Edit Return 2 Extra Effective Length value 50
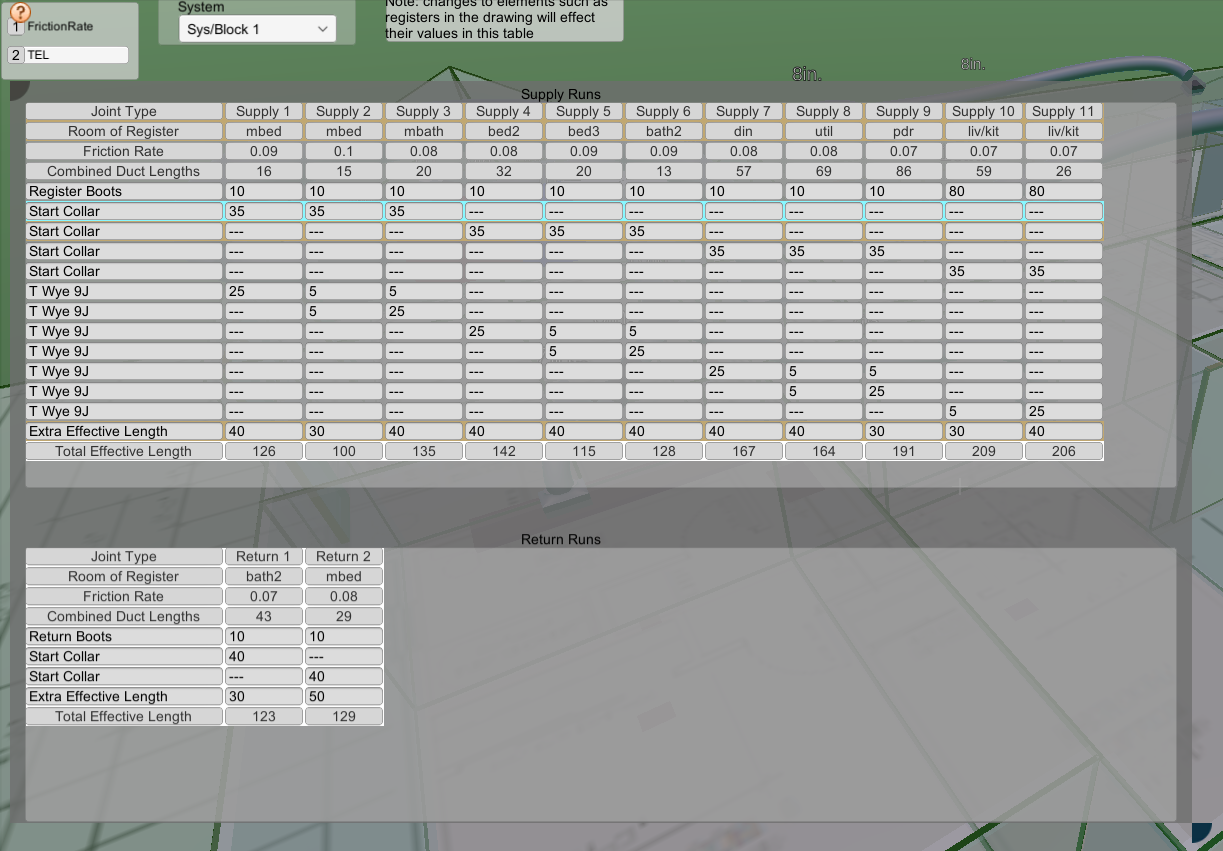The height and width of the screenshot is (851, 1223). coord(343,696)
